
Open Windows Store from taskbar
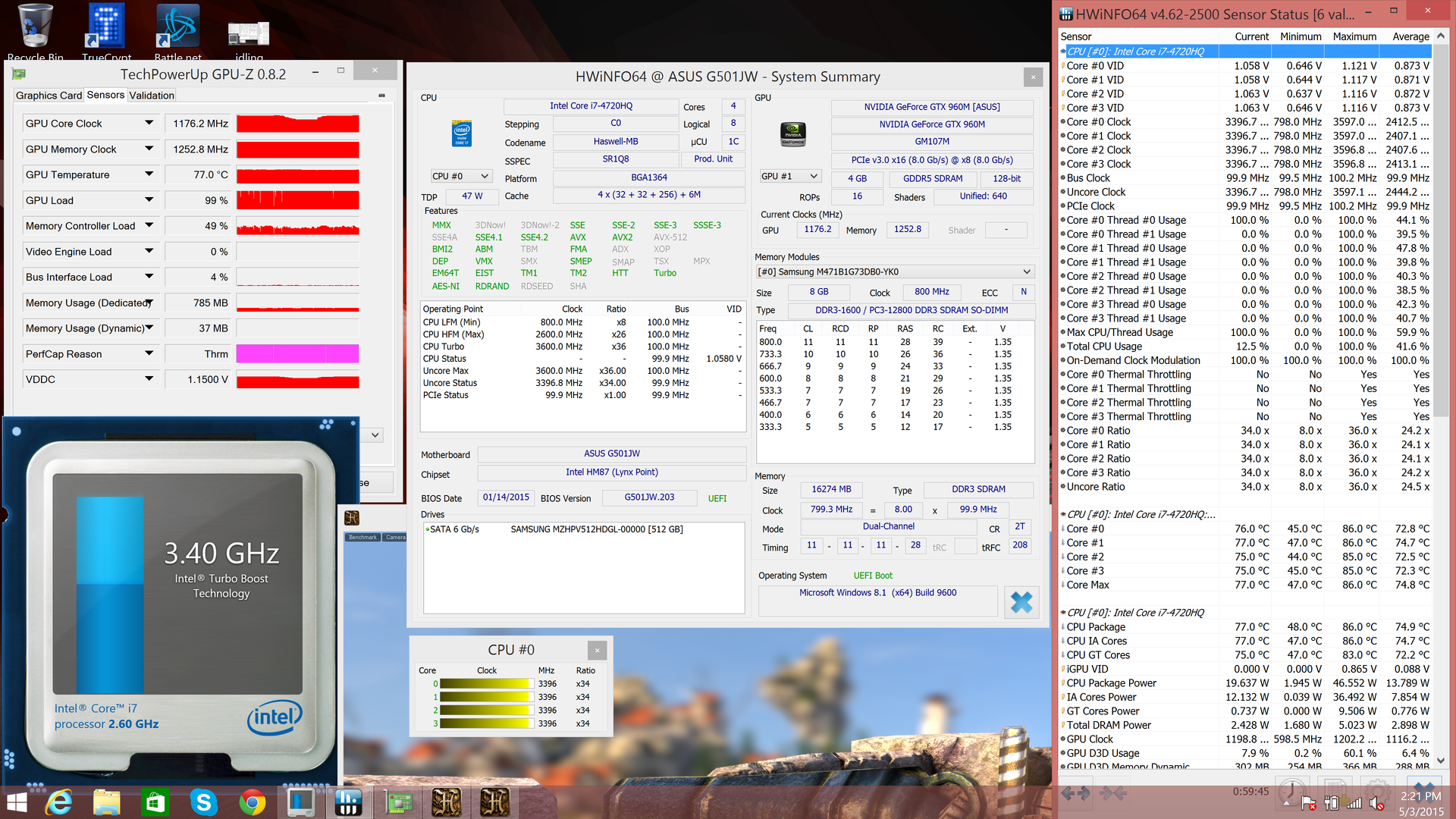coord(155,802)
